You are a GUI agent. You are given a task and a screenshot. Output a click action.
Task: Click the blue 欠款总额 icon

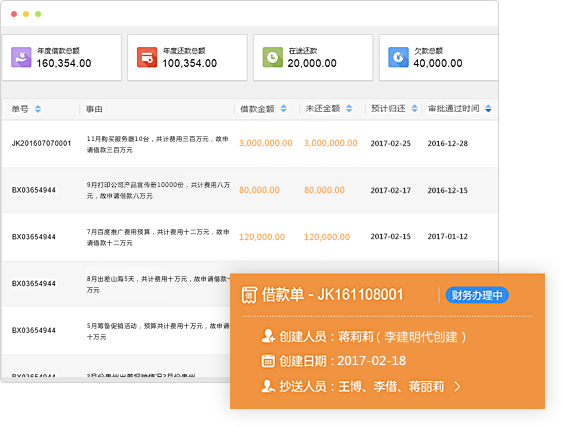[398, 57]
